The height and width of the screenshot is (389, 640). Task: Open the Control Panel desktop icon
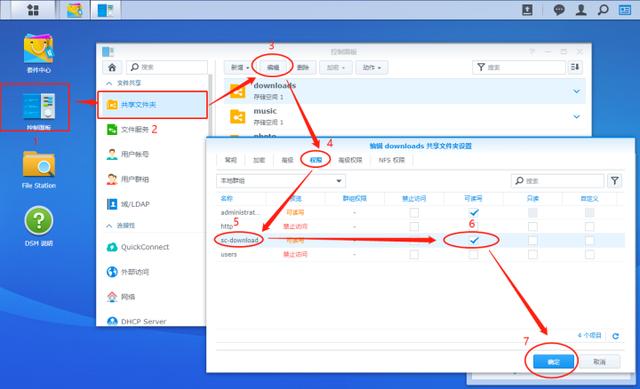pos(38,107)
